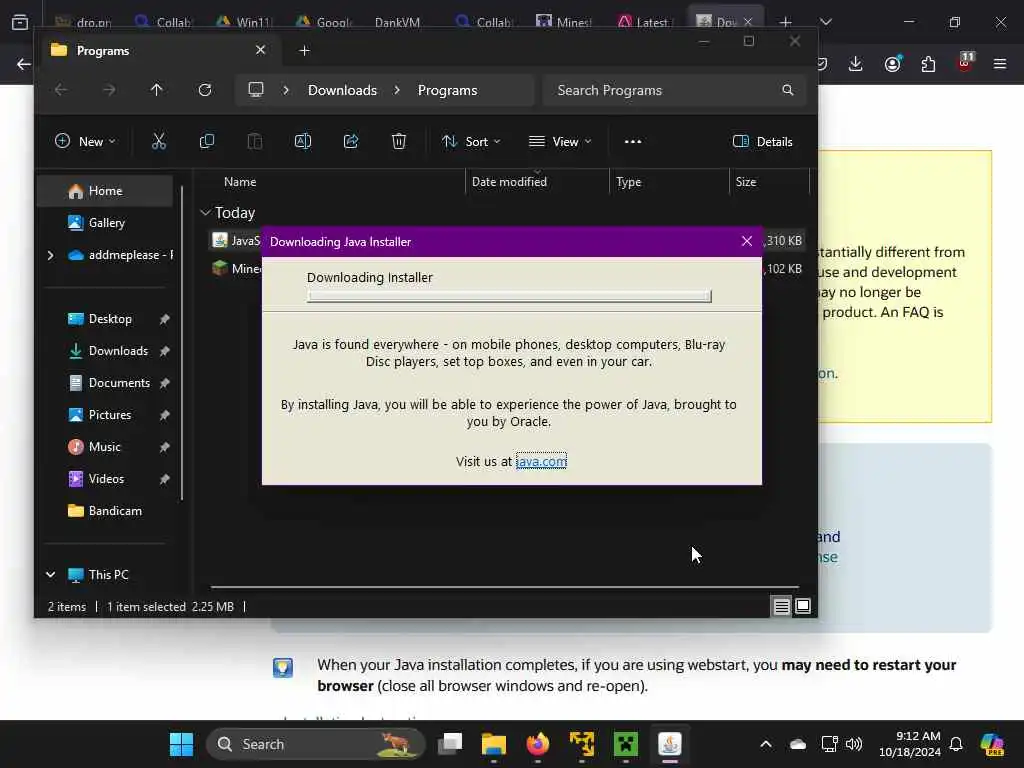Open Firefox extensions puzzle icon
This screenshot has width=1024, height=768.
pos(928,64)
